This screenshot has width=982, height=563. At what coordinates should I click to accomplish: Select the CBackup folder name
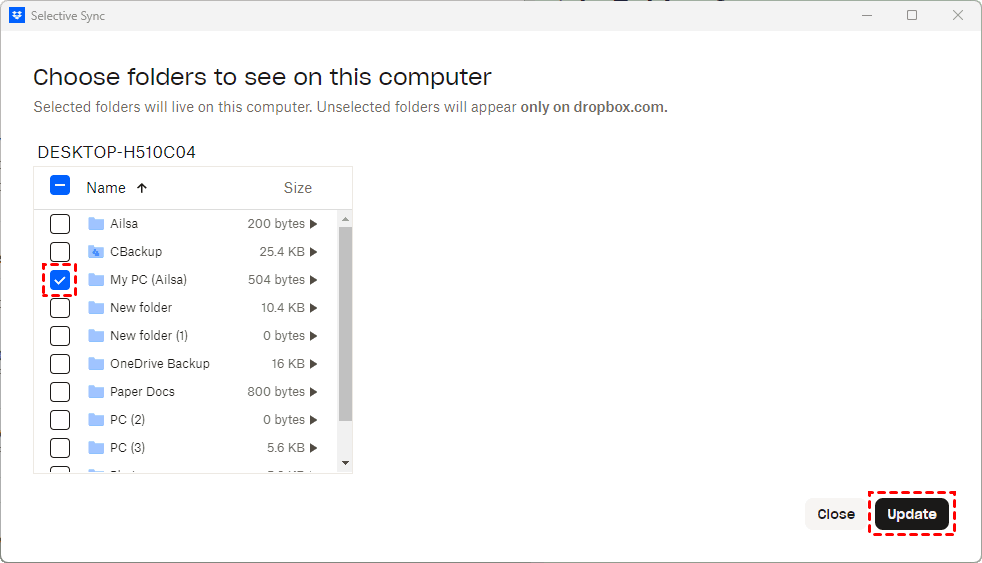pyautogui.click(x=136, y=252)
